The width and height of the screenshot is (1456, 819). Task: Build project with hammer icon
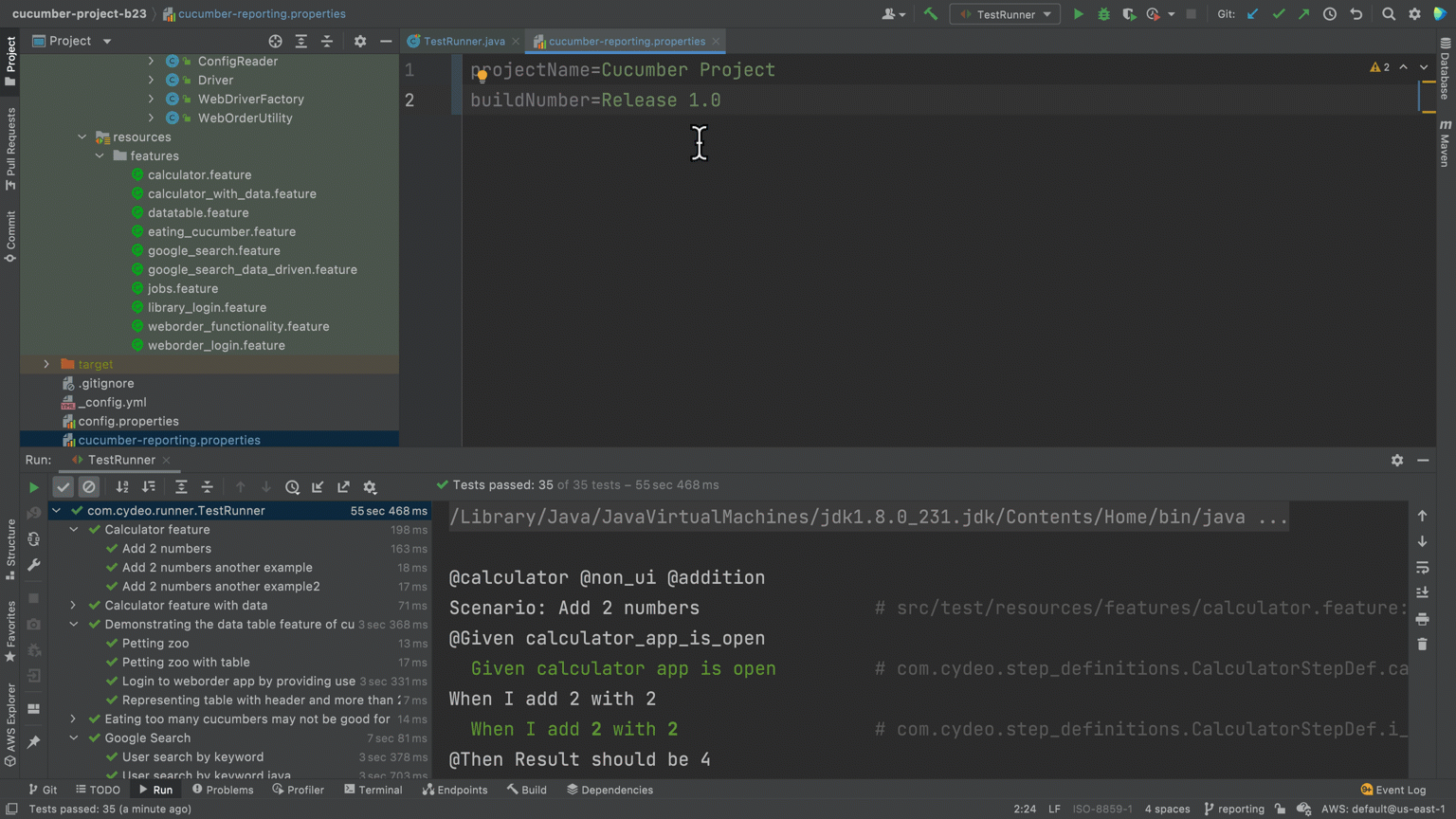pos(930,14)
